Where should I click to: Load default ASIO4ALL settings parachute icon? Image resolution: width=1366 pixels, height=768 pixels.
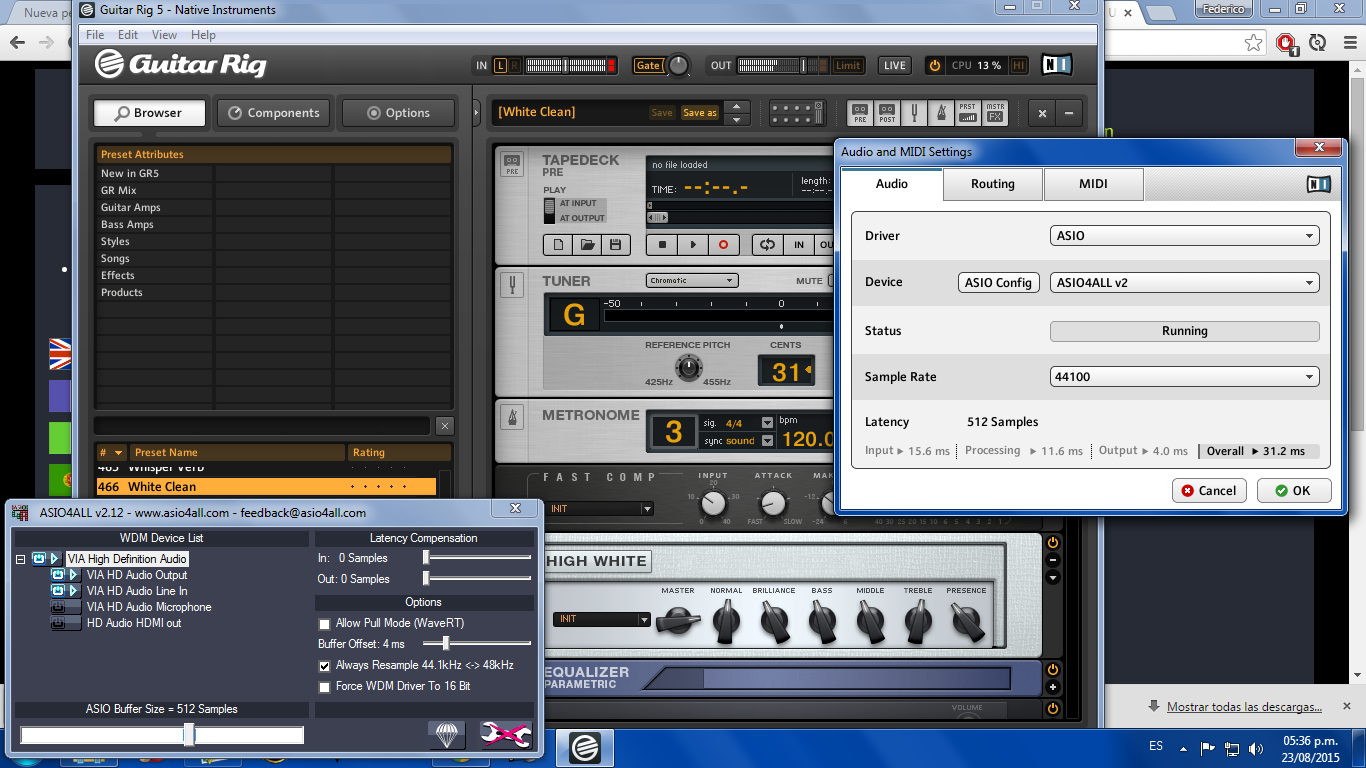447,735
